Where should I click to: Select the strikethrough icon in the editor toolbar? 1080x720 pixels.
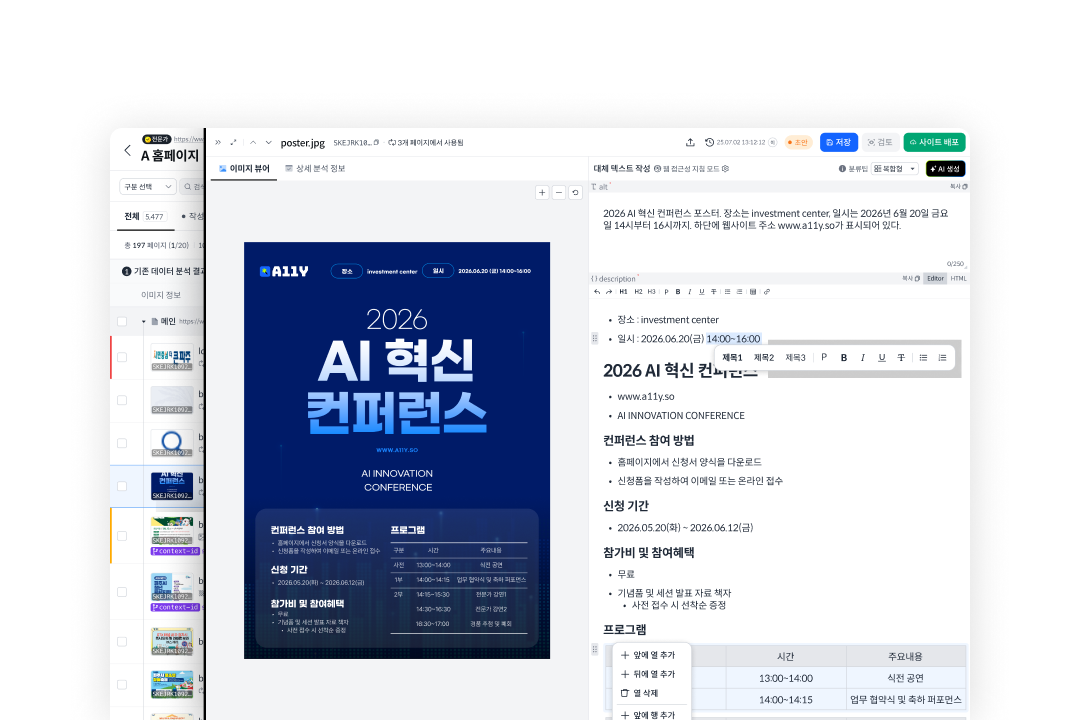coord(713,292)
